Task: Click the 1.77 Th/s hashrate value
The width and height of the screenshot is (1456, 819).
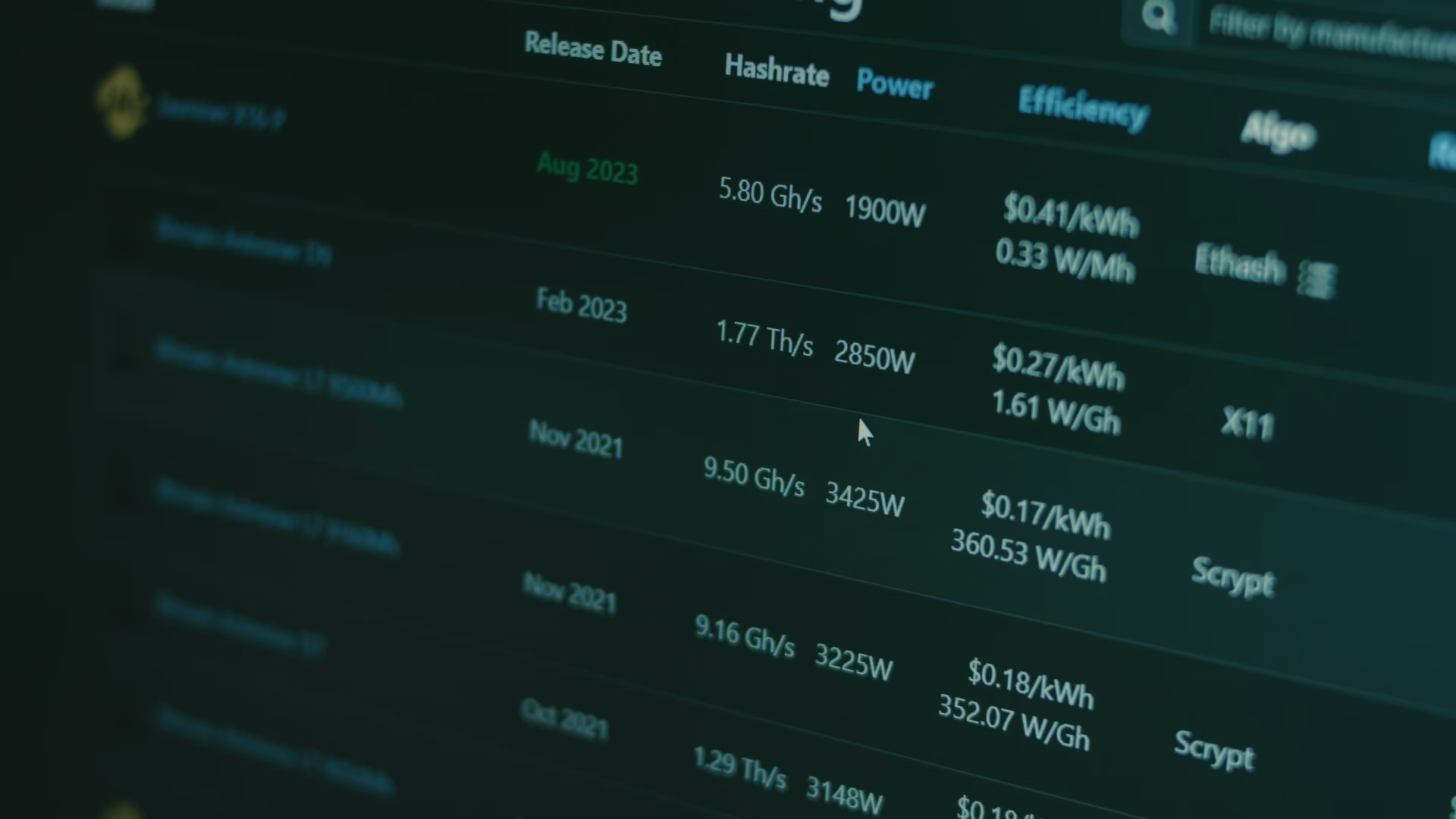Action: 764,338
